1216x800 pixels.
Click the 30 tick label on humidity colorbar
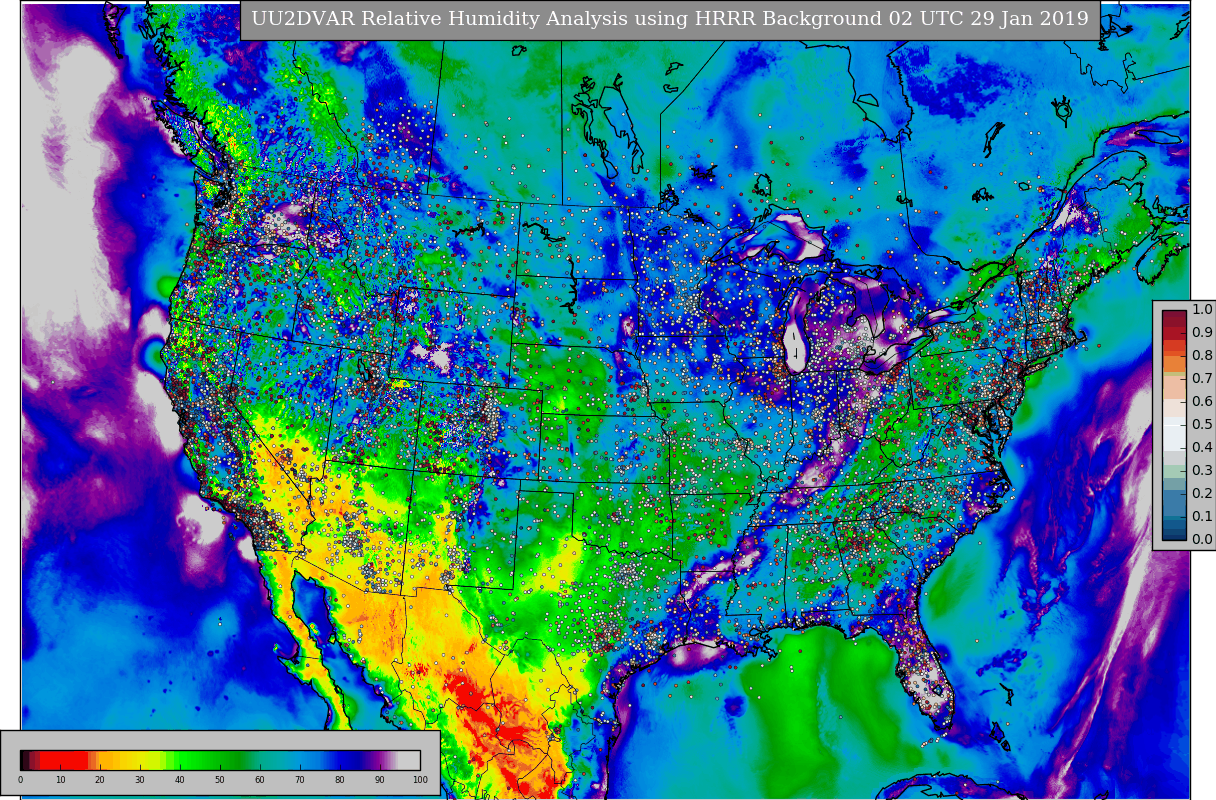click(140, 780)
